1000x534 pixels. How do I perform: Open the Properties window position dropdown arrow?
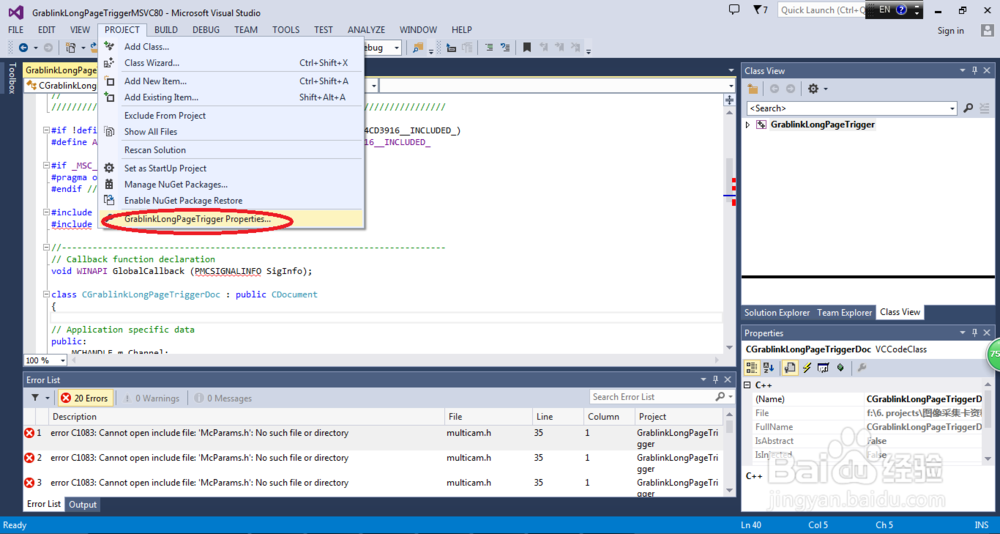[x=963, y=333]
